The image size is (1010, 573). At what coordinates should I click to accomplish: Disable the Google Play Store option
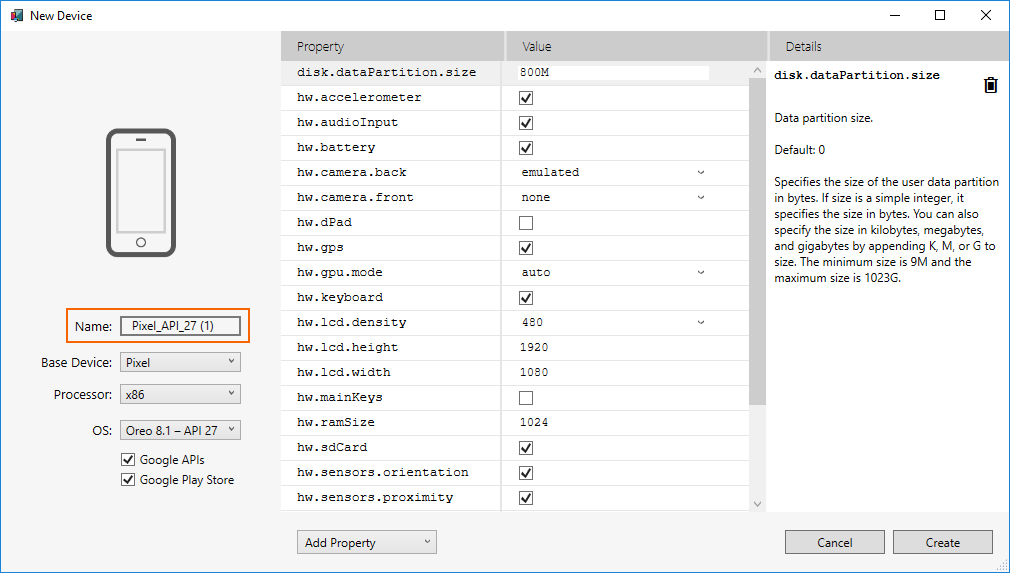click(128, 480)
